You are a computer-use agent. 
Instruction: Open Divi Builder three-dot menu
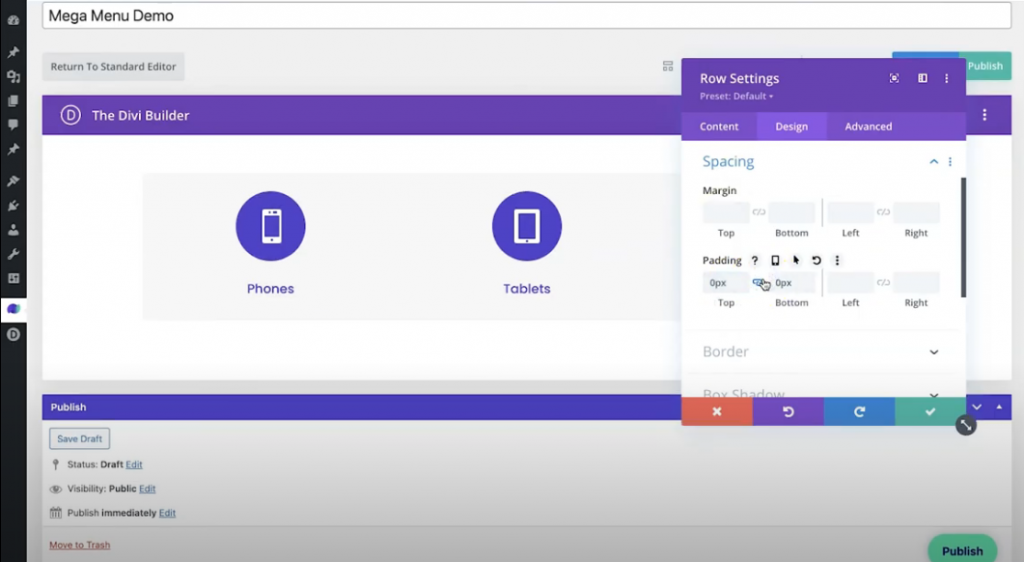coord(985,116)
